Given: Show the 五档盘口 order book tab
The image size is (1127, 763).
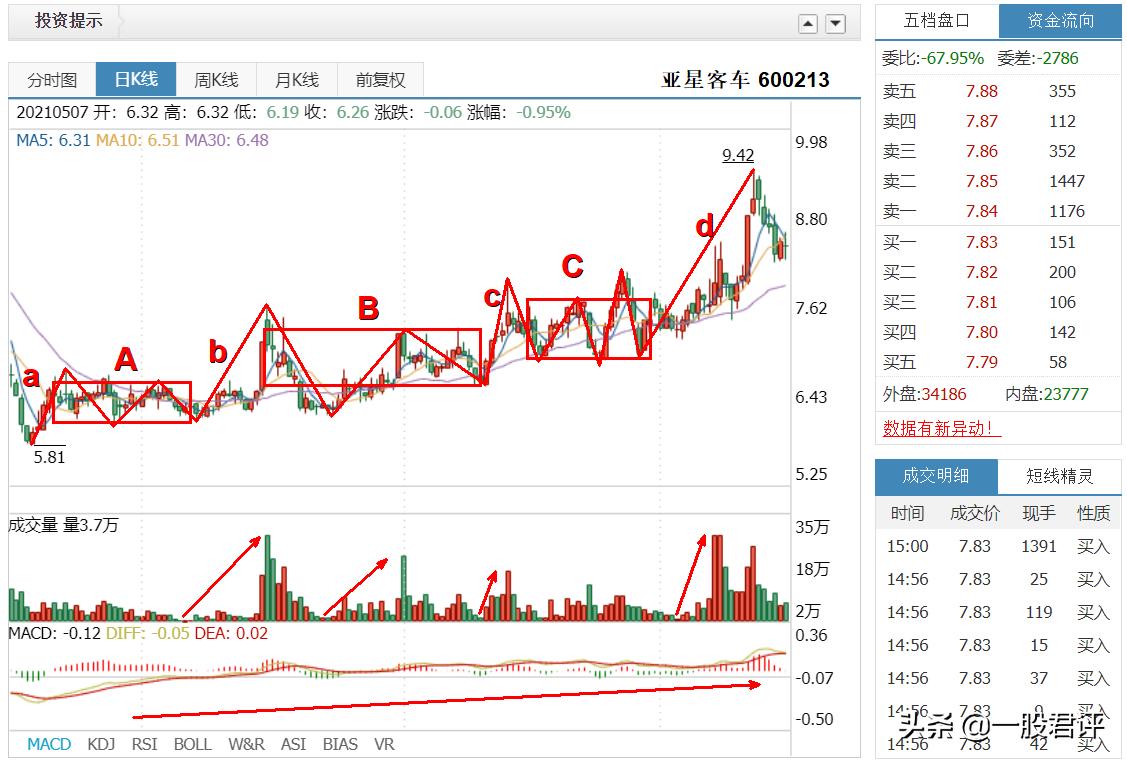Looking at the screenshot, I should [937, 21].
